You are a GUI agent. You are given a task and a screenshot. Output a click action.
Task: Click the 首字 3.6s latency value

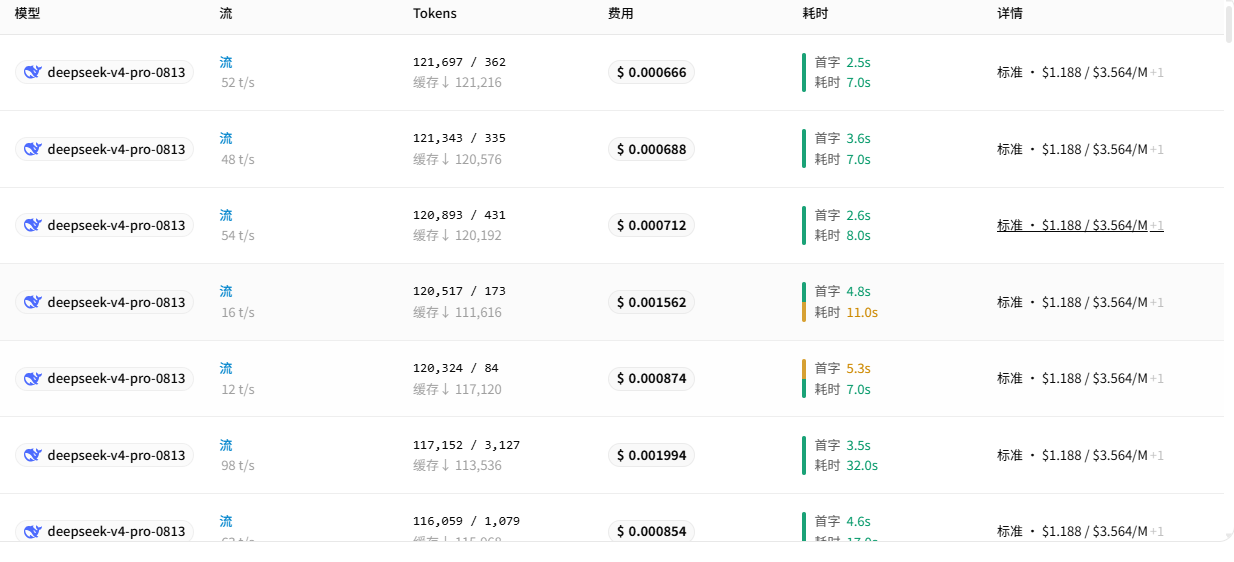coord(842,138)
